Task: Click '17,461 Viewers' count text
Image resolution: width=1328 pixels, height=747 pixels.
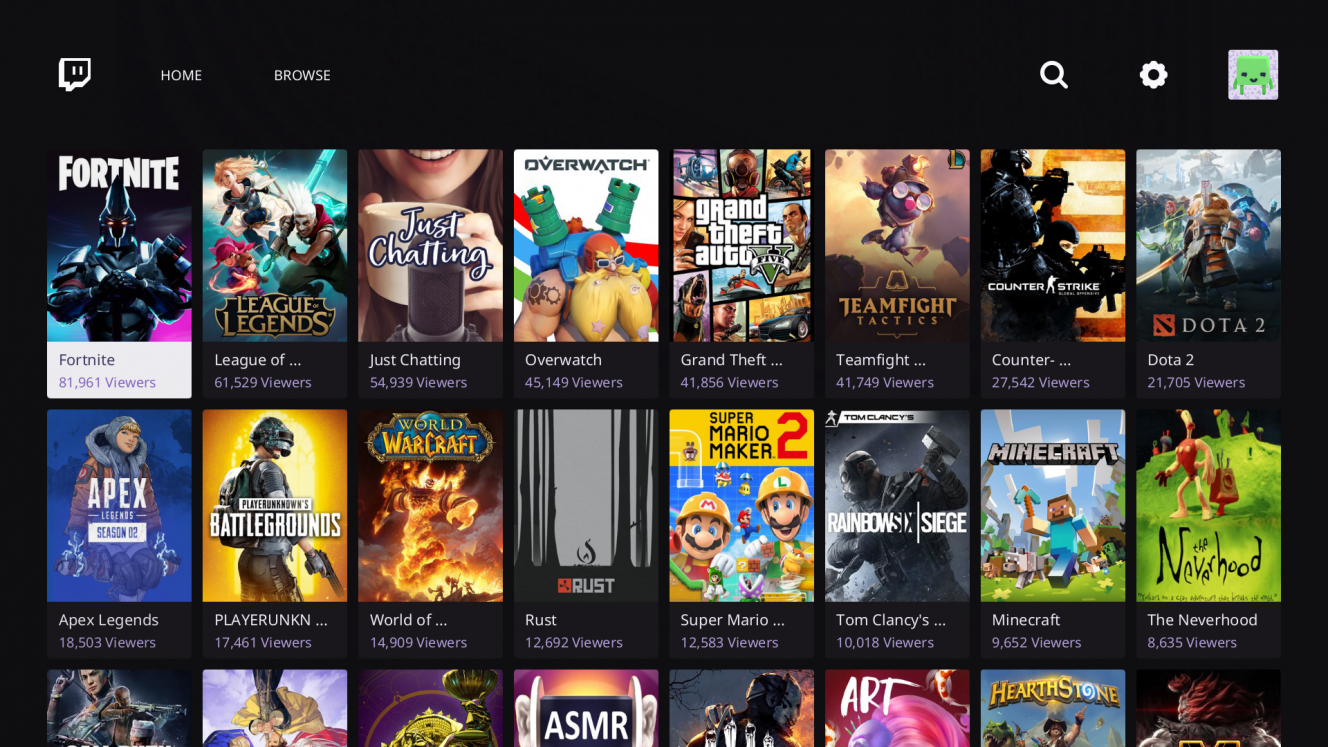Action: click(263, 643)
